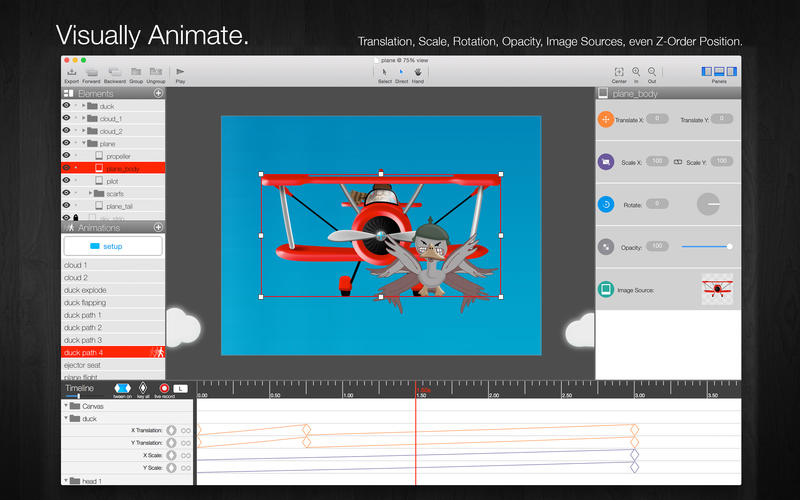Toggle the bottom panel in Panels
The image size is (800, 500).
coord(719,71)
